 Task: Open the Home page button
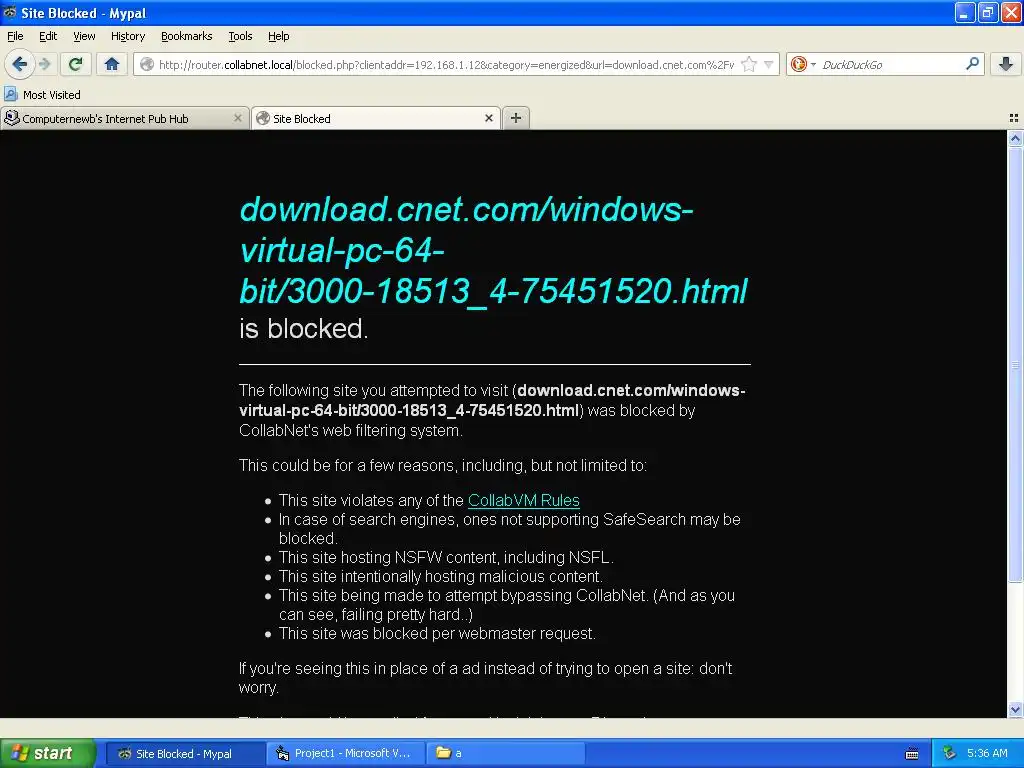(112, 64)
